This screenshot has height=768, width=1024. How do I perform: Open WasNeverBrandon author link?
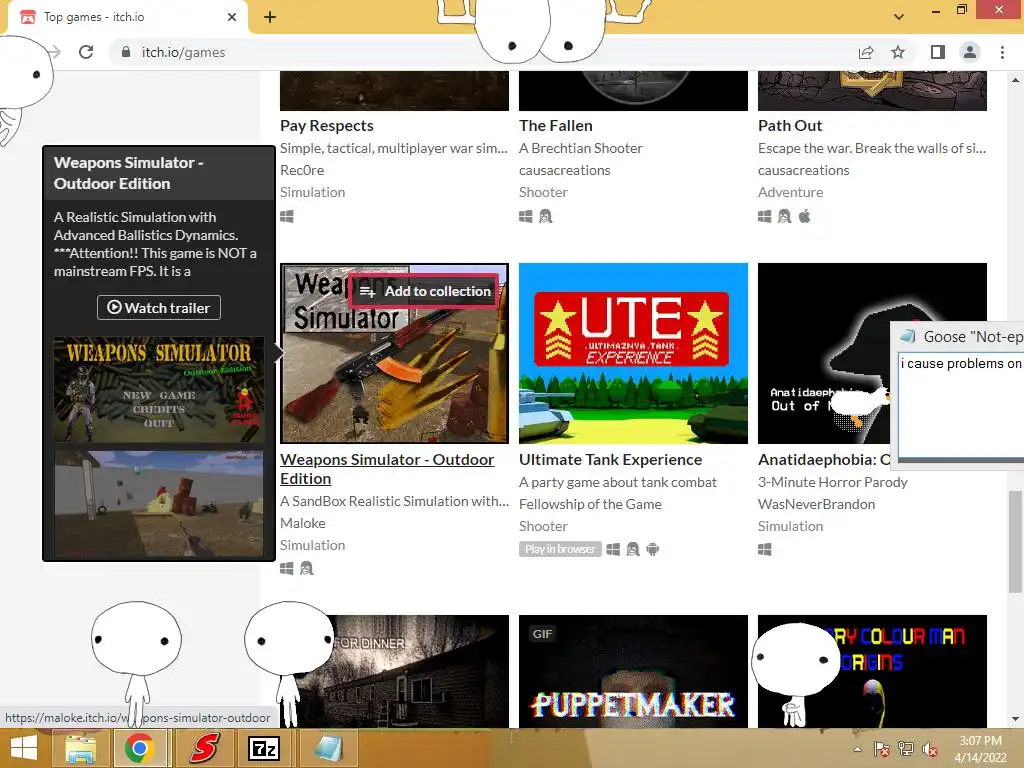coord(816,504)
